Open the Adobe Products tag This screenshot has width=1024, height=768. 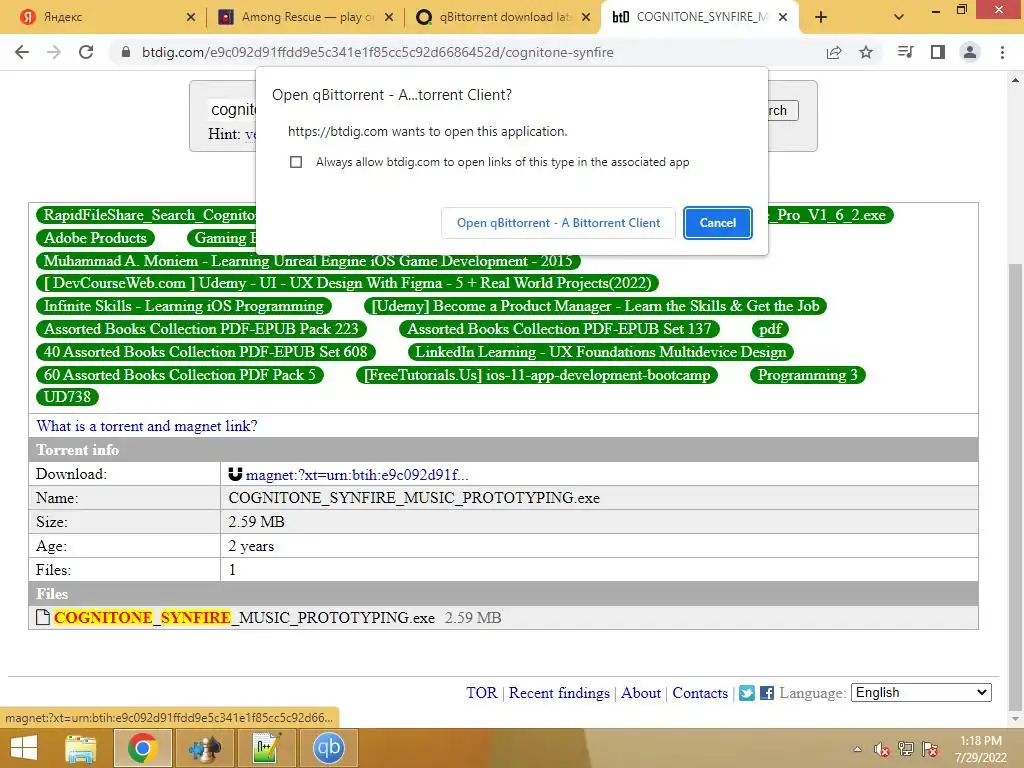[x=95, y=238]
